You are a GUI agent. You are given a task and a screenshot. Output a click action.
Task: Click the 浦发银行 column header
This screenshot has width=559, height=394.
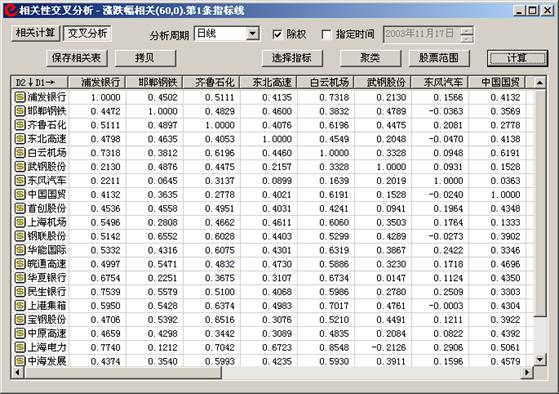point(97,82)
